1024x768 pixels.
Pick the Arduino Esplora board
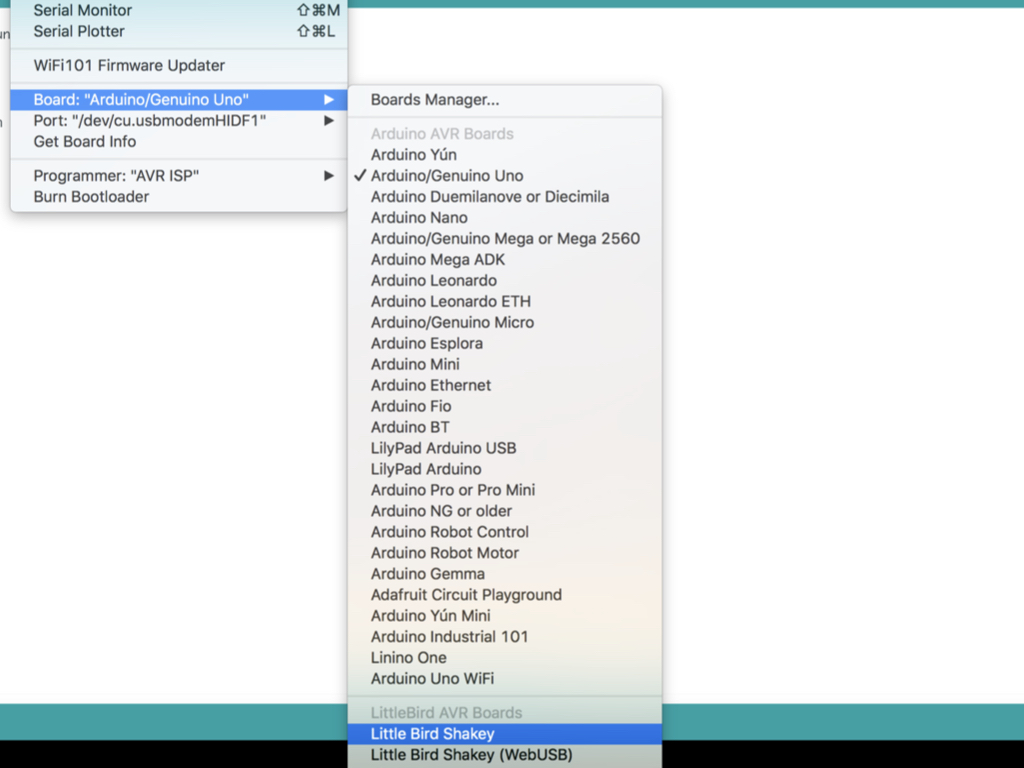(x=505, y=343)
